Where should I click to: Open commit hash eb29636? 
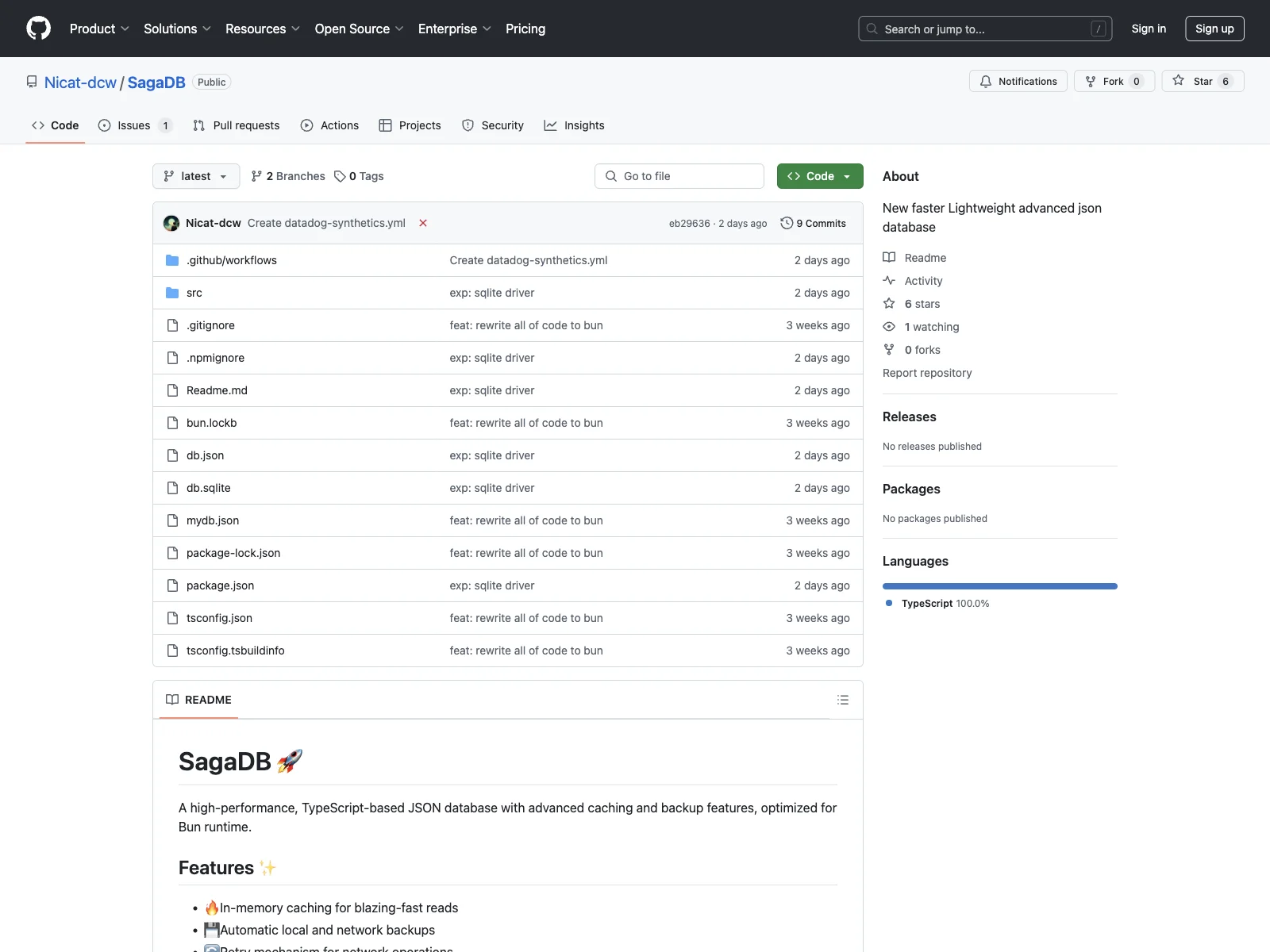pyautogui.click(x=689, y=224)
